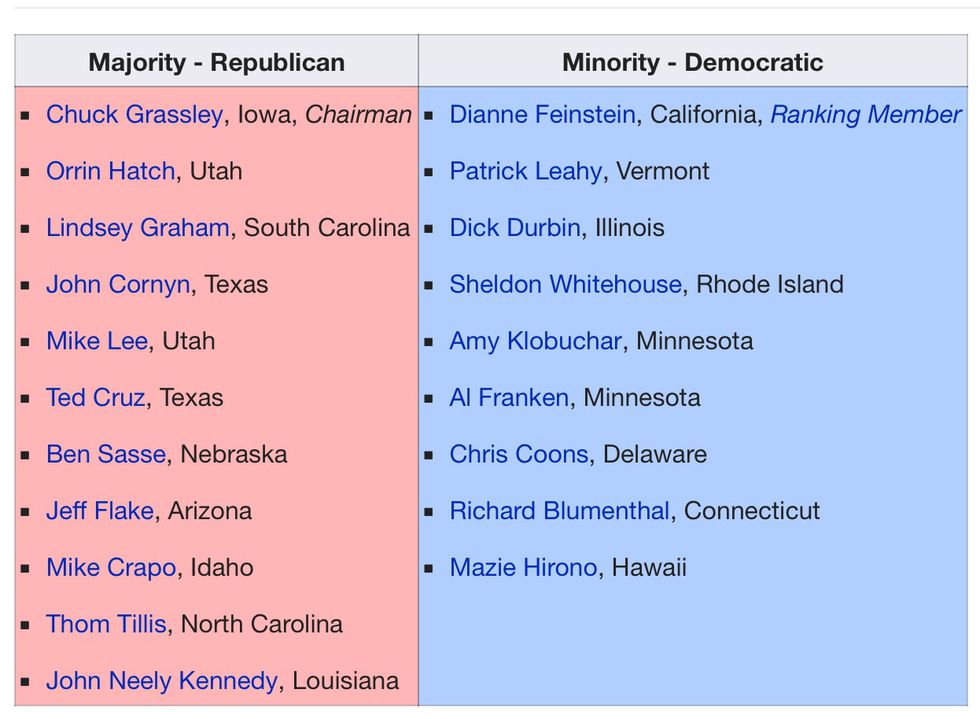Open the Ranking Member link
This screenshot has height=719, width=980.
pyautogui.click(x=865, y=115)
